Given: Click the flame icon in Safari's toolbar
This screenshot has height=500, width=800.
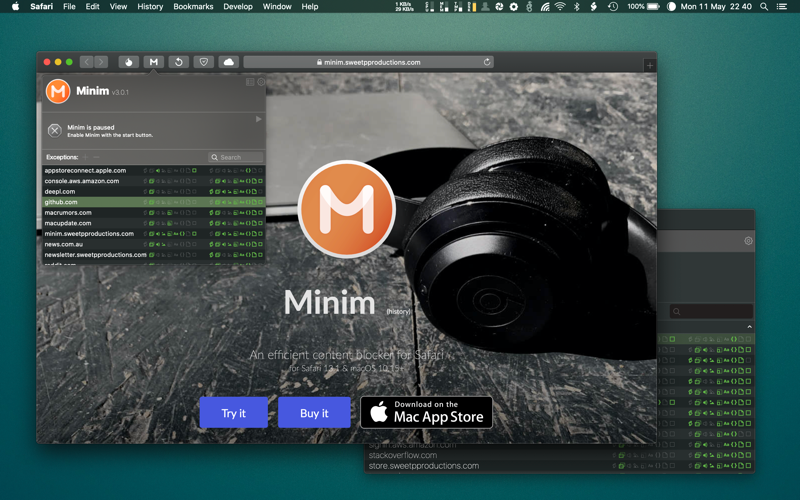Looking at the screenshot, I should [x=129, y=62].
